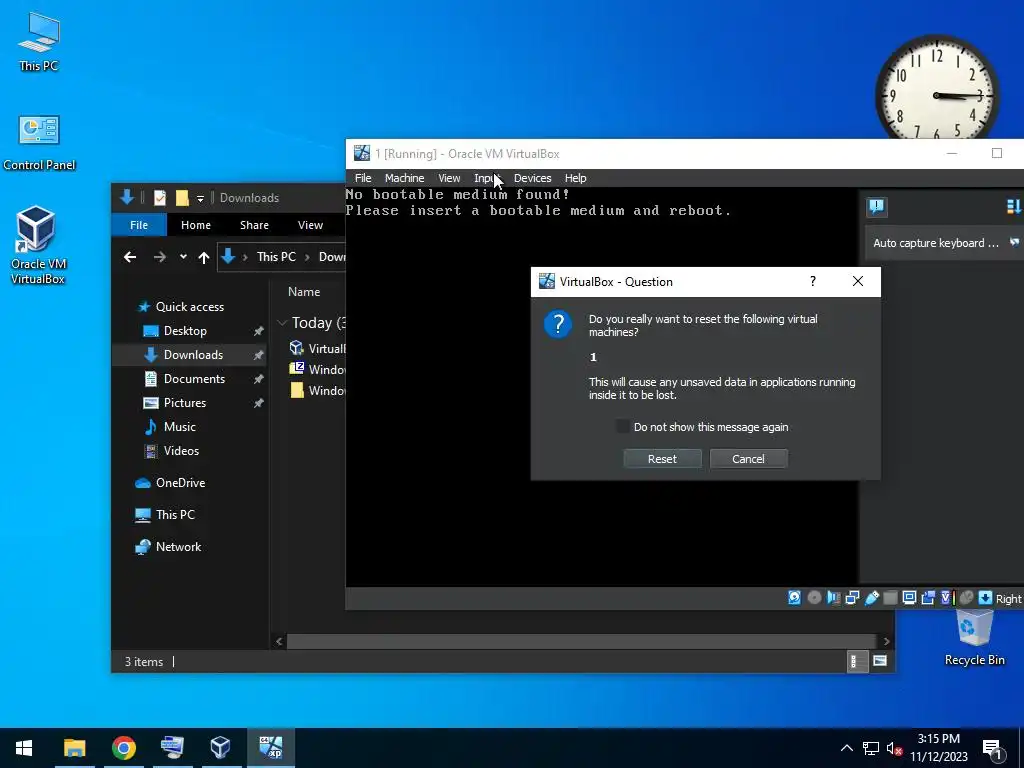
Task: Switch Explorer to large icons view
Action: tap(880, 661)
